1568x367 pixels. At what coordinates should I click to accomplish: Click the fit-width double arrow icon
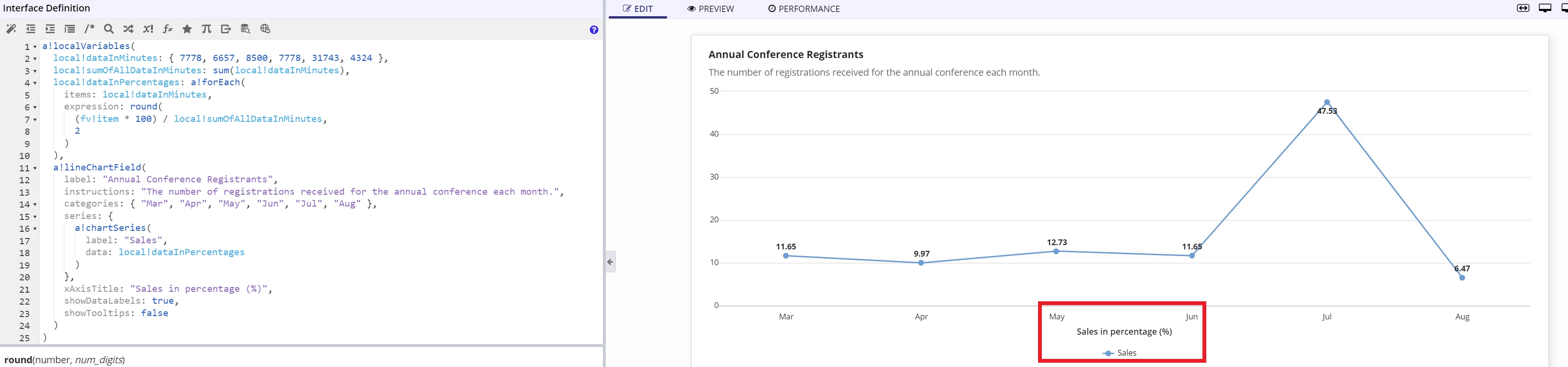[1523, 8]
